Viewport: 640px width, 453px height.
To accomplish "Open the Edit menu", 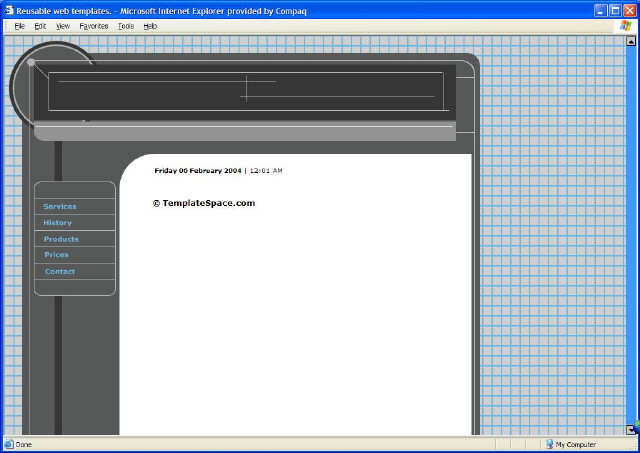I will 40,26.
